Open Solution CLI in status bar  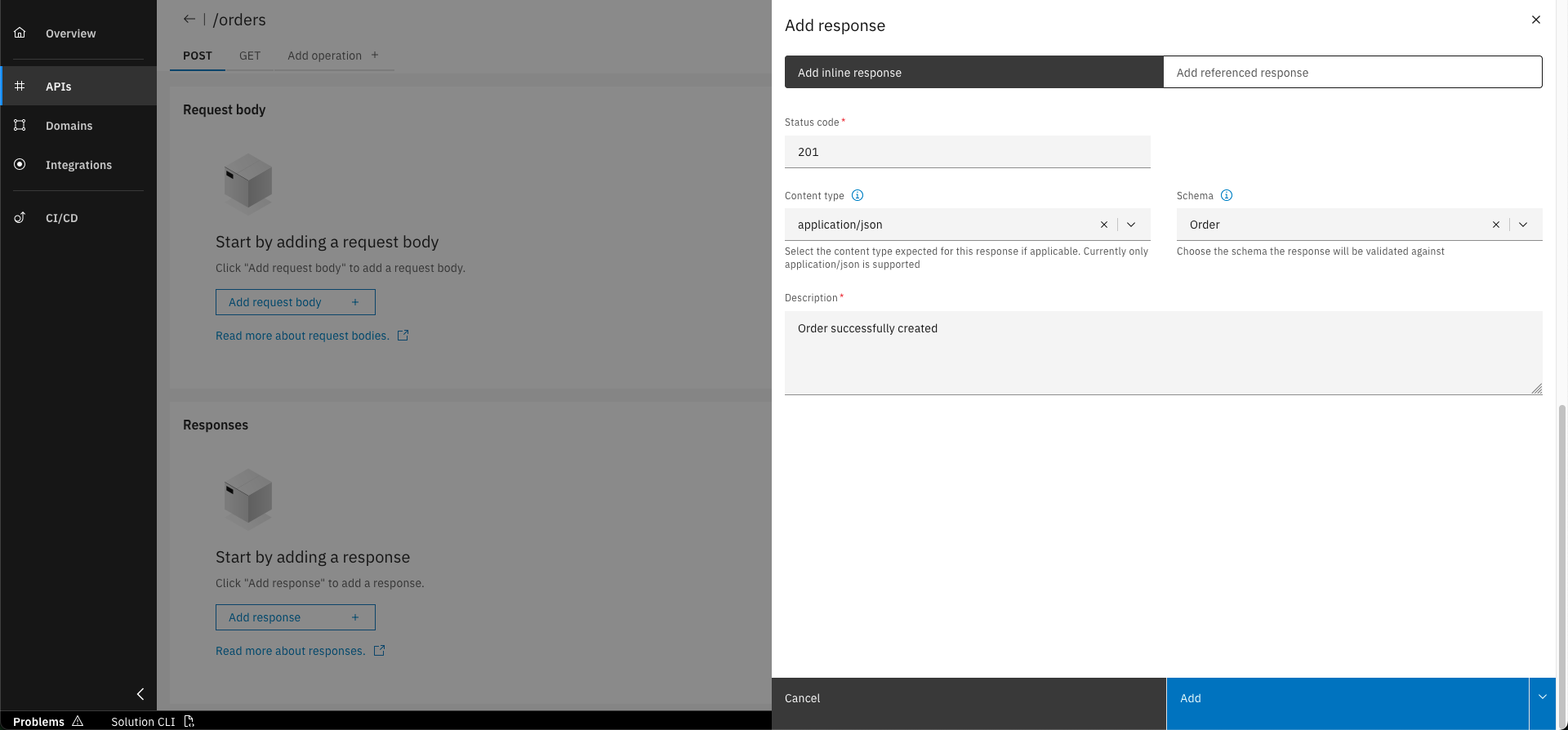click(152, 721)
